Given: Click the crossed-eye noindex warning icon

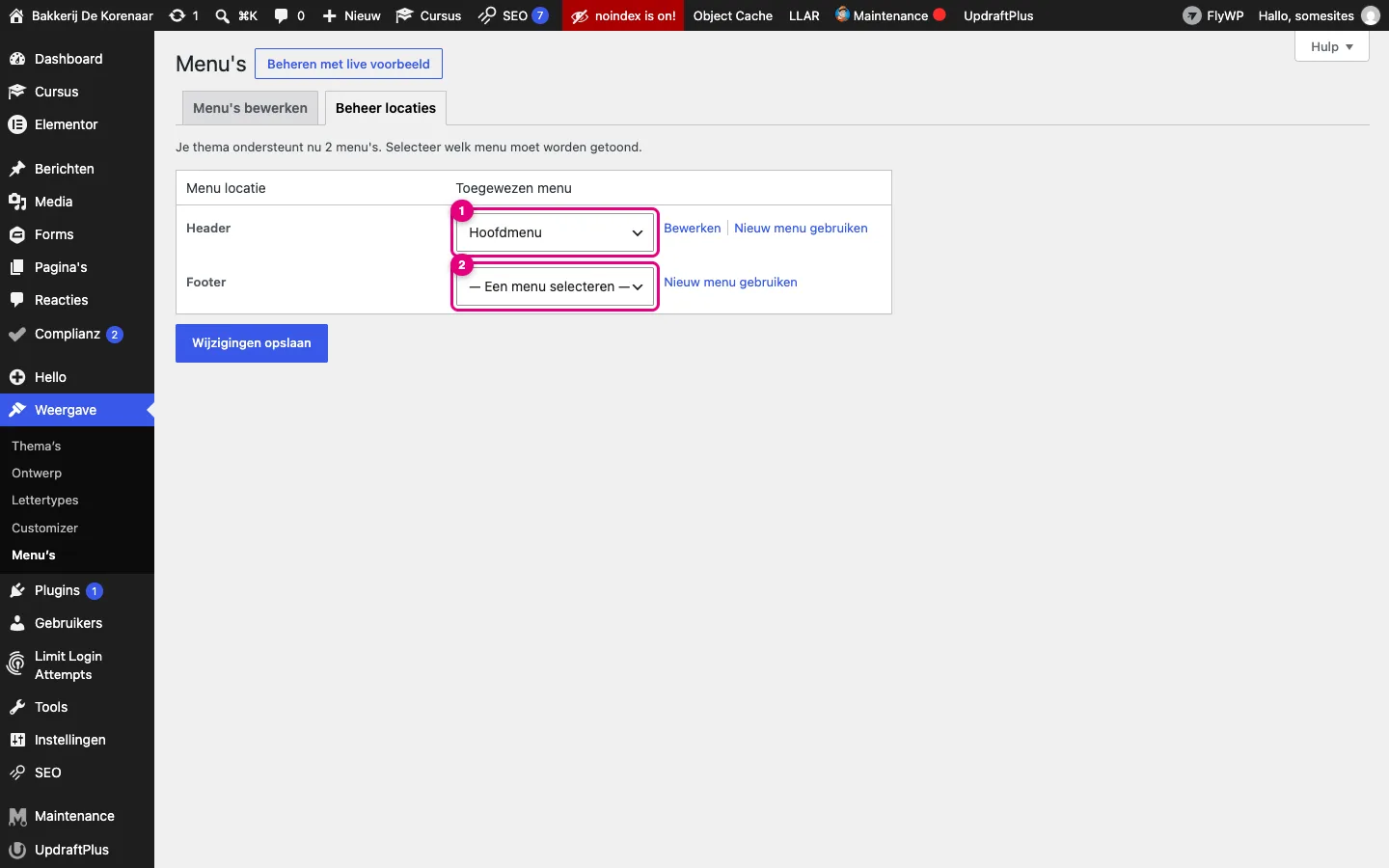Looking at the screenshot, I should click(579, 16).
